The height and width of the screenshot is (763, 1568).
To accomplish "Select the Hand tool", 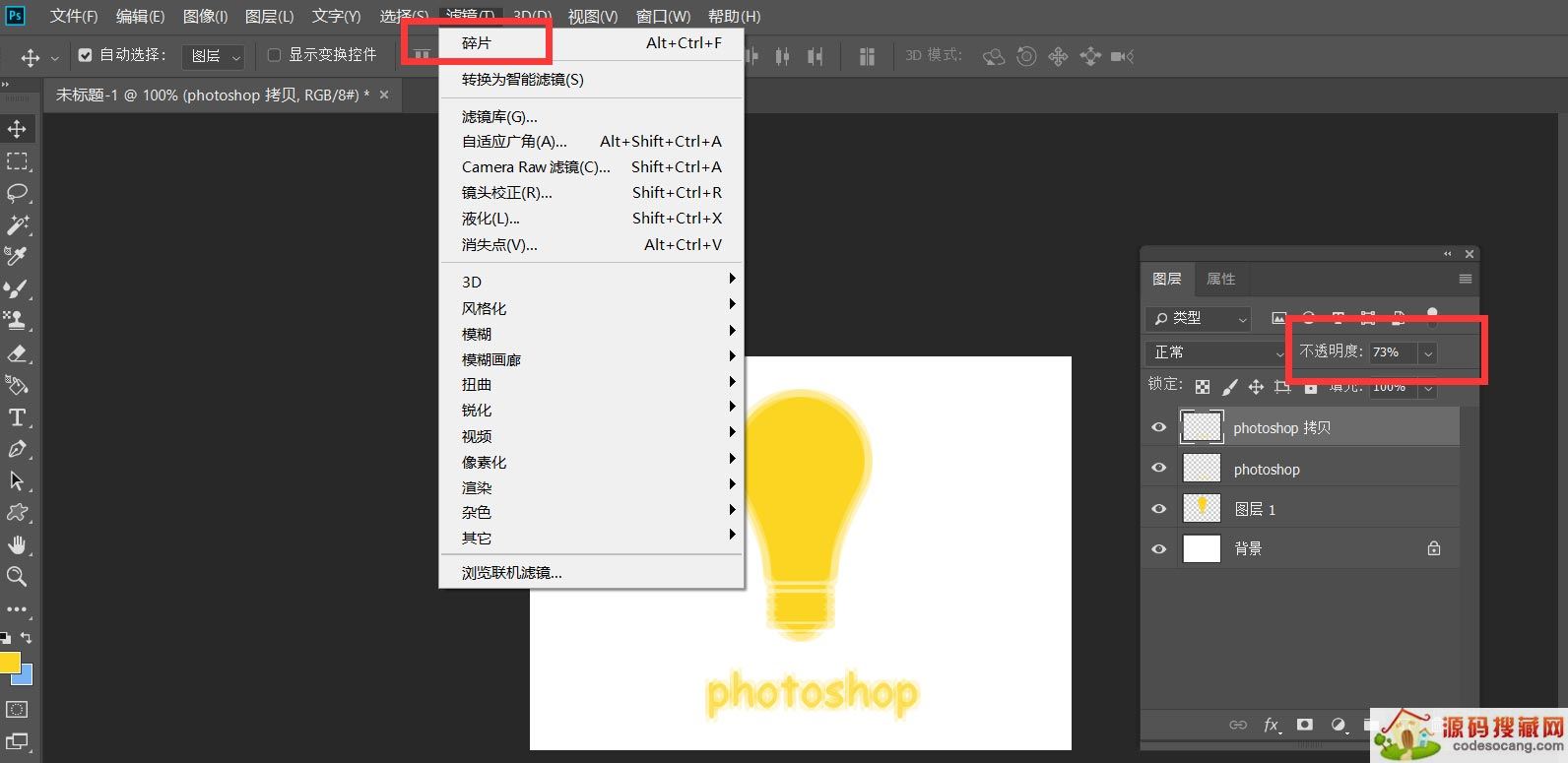I will 17,544.
